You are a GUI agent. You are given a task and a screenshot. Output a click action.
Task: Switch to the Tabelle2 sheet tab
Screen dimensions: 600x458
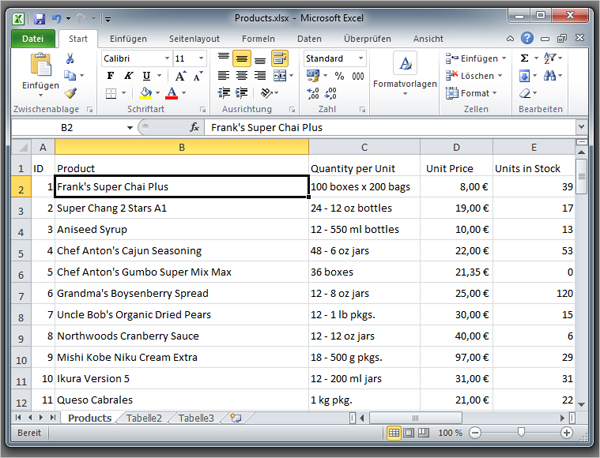point(143,418)
